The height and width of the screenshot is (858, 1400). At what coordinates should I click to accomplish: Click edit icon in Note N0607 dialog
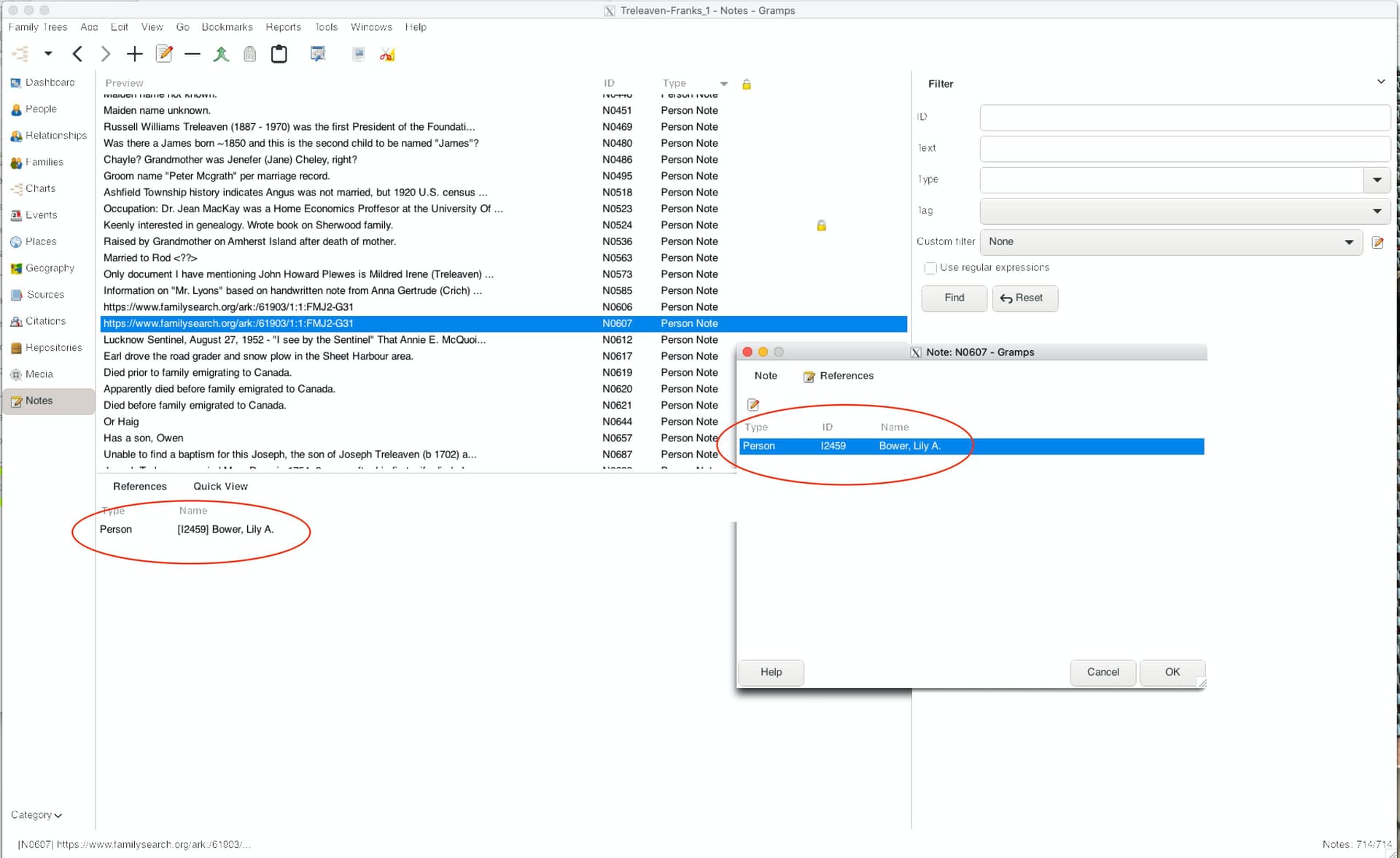pos(753,405)
